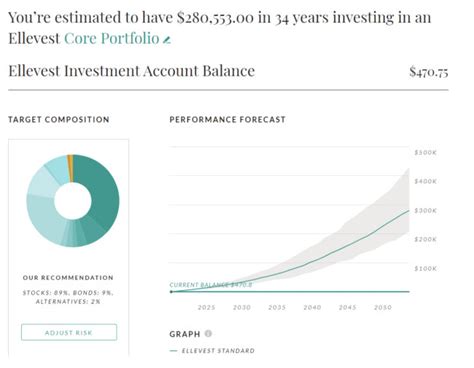Click the info icon next to GRAPH
The height and width of the screenshot is (368, 474).
coord(208,333)
